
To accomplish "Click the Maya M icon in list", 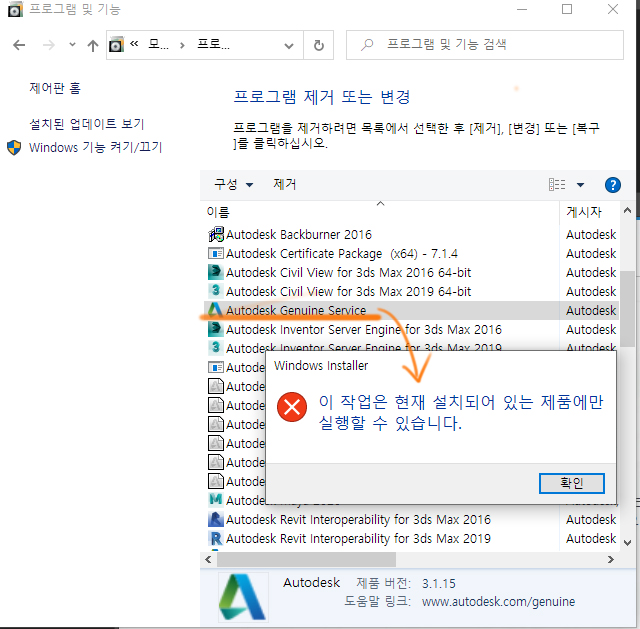I will pyautogui.click(x=216, y=500).
